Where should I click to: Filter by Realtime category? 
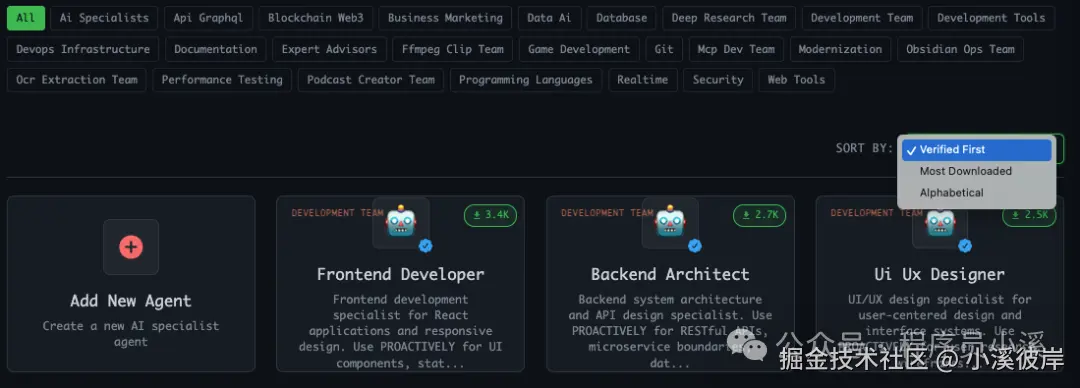[643, 80]
